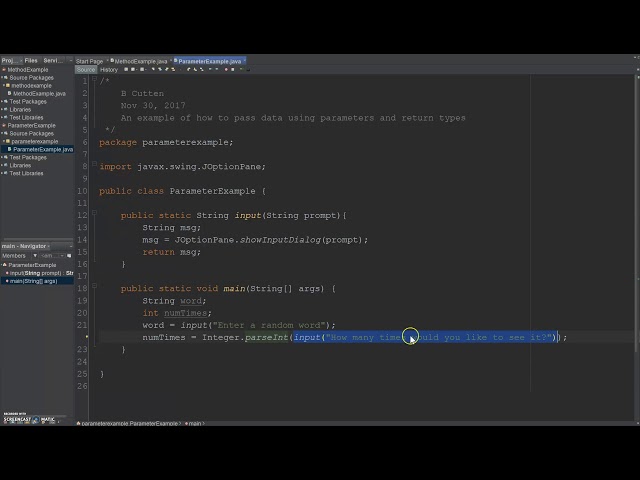This screenshot has width=640, height=480.
Task: Select the ParameterExample.java editor tab
Action: pos(209,61)
